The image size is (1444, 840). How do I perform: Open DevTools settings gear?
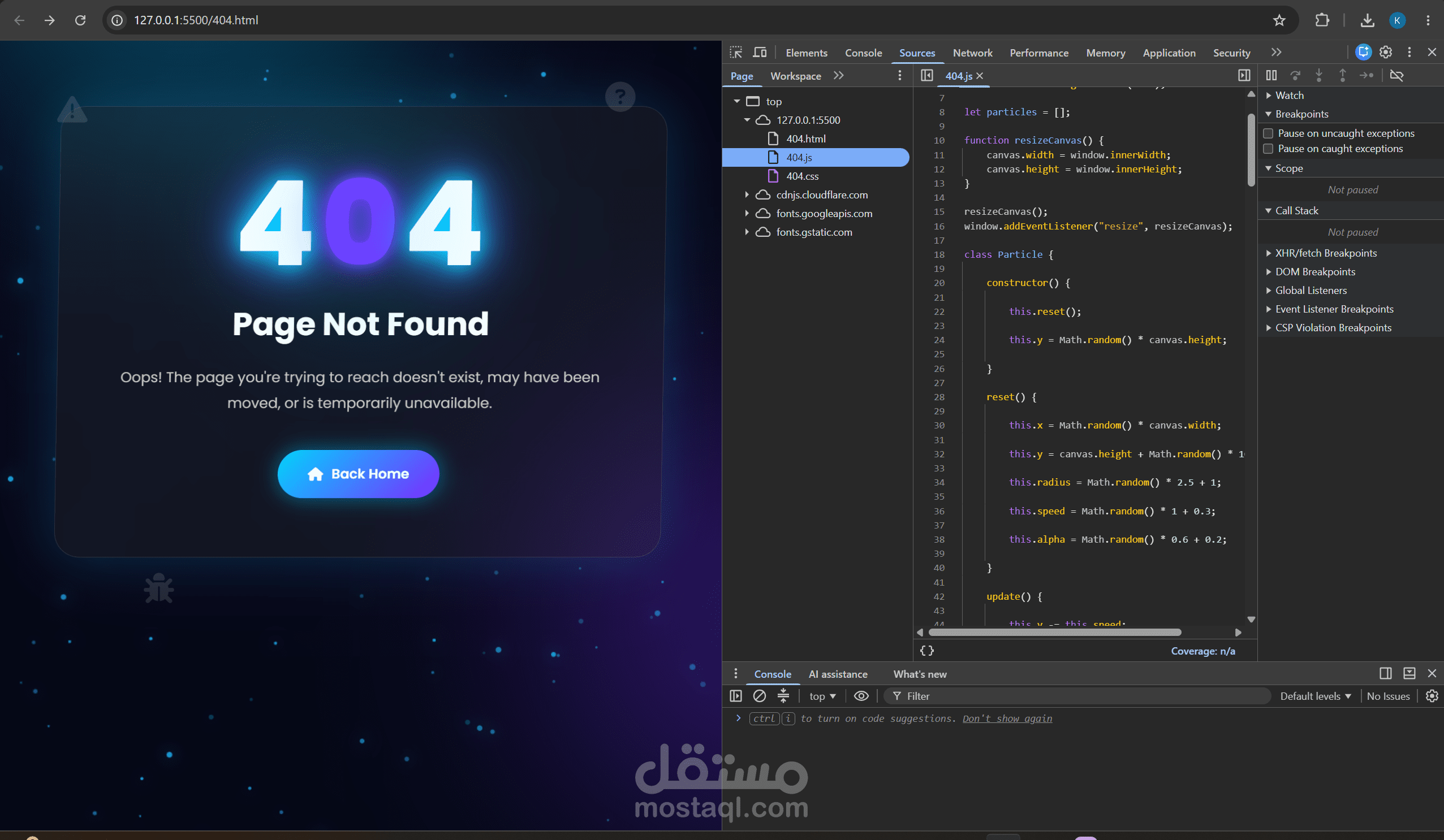[1386, 52]
